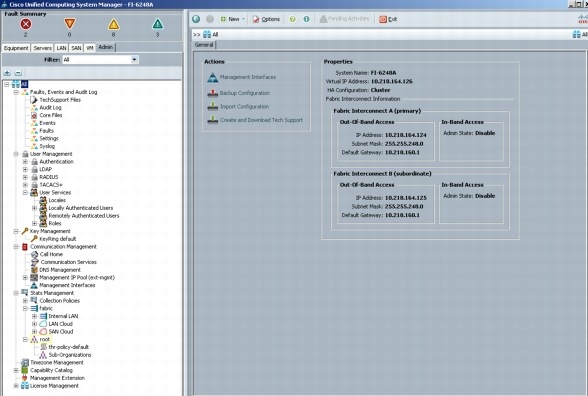Screen dimensions: 588x396
Task: Click the SAN Cloud tree icon
Action: (43, 332)
